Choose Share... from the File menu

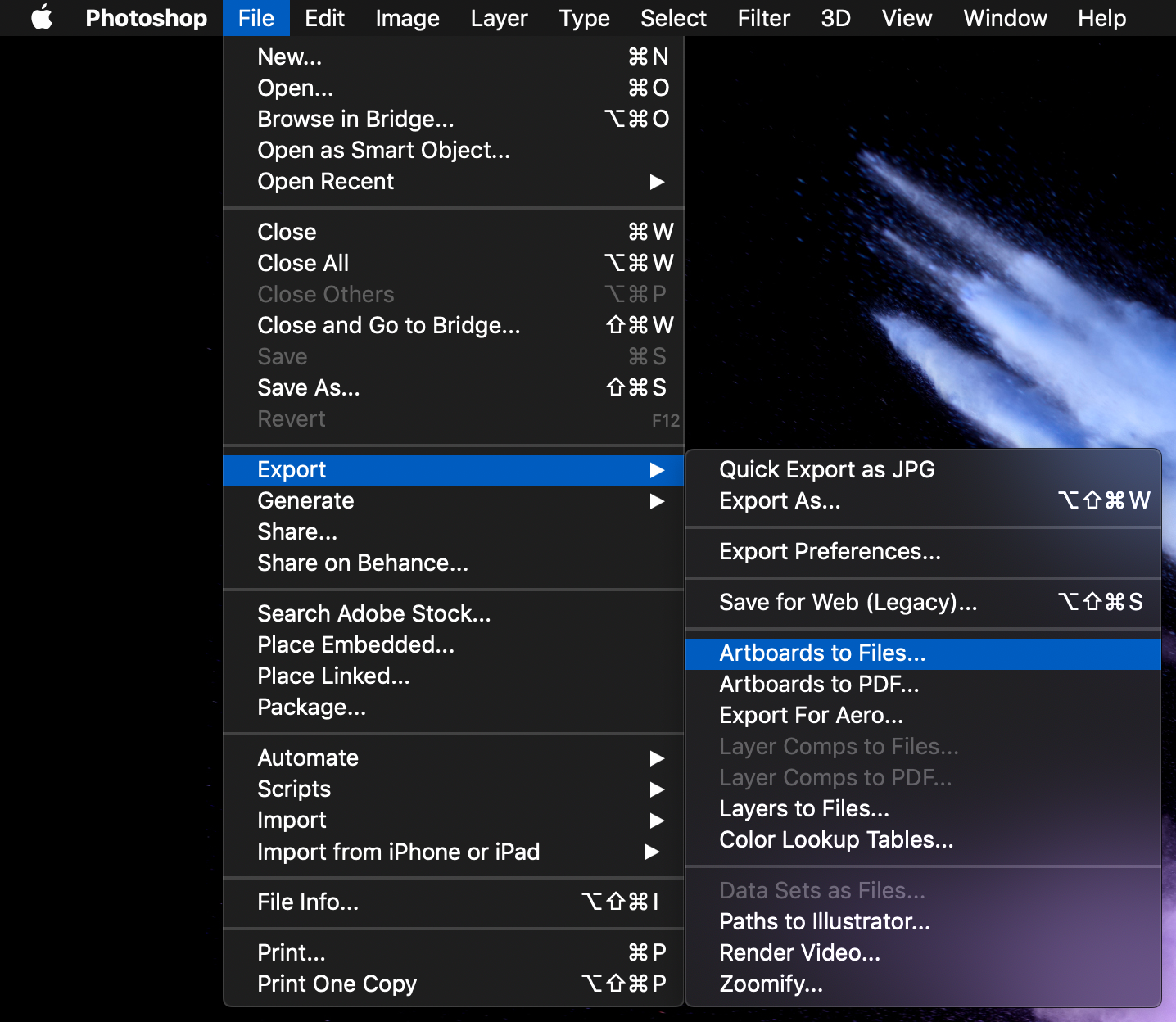(454, 532)
